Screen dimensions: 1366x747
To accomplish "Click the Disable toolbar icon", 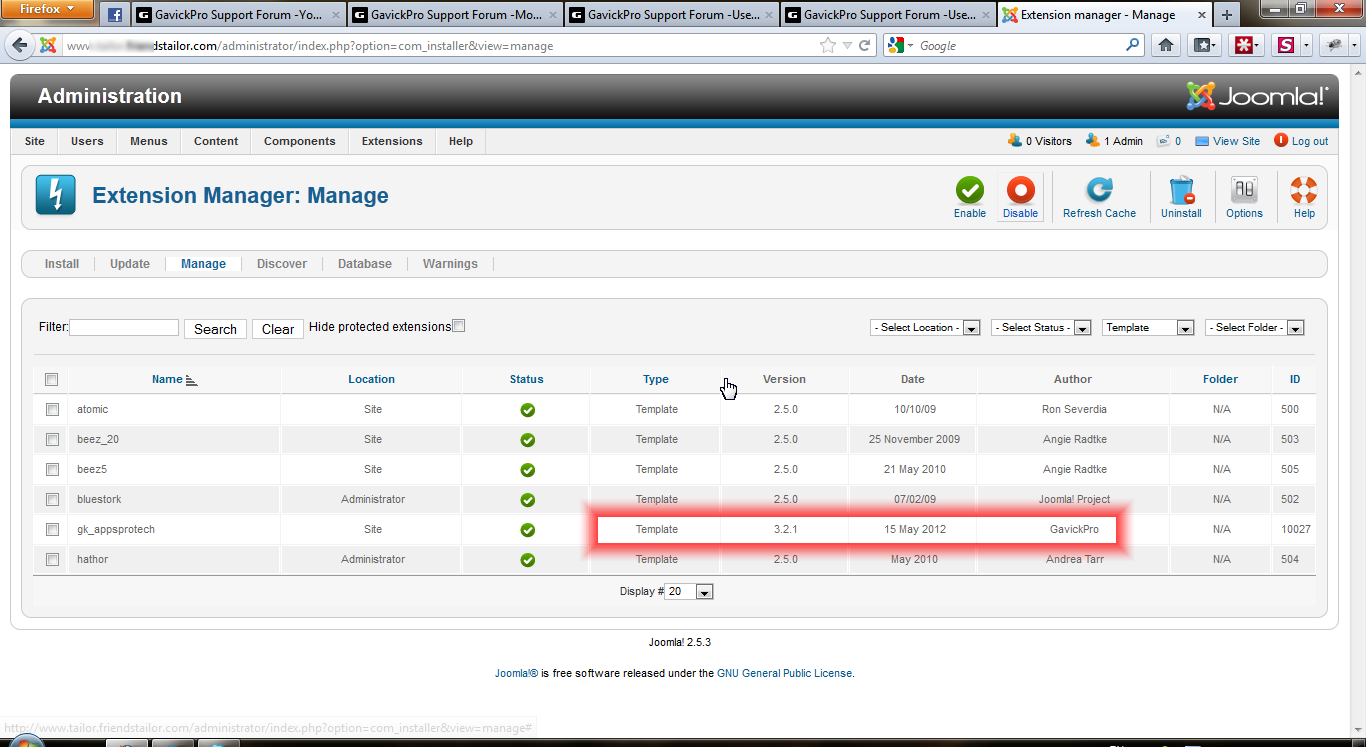I will pos(1020,190).
